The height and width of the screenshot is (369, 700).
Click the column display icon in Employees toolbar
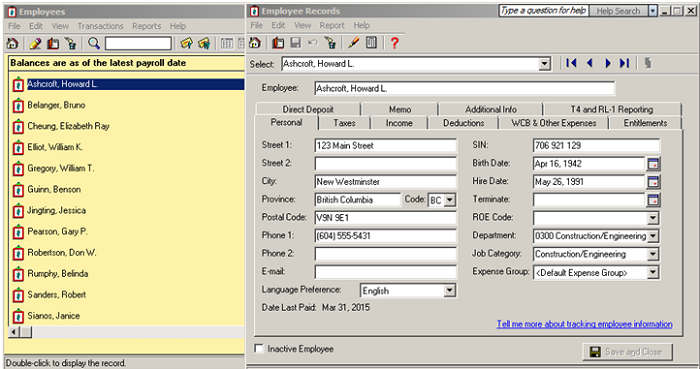(x=227, y=43)
